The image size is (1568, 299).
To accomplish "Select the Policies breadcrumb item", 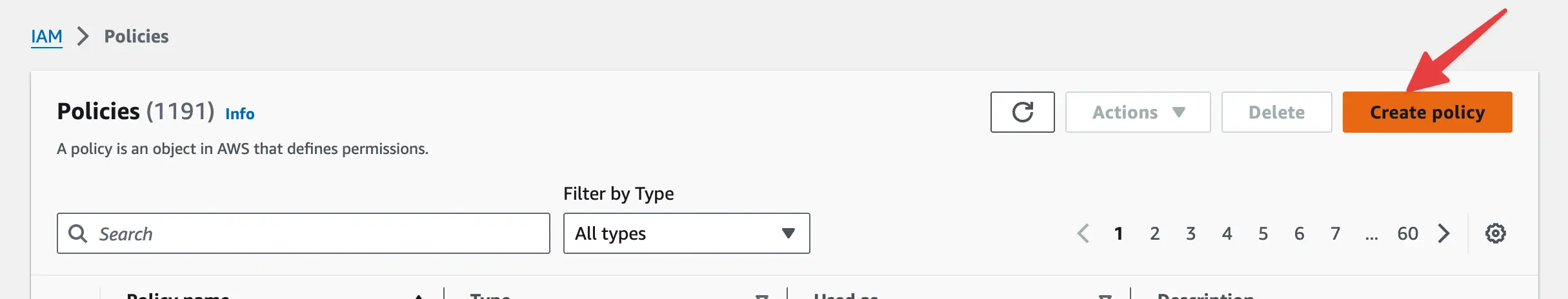I will pyautogui.click(x=137, y=36).
